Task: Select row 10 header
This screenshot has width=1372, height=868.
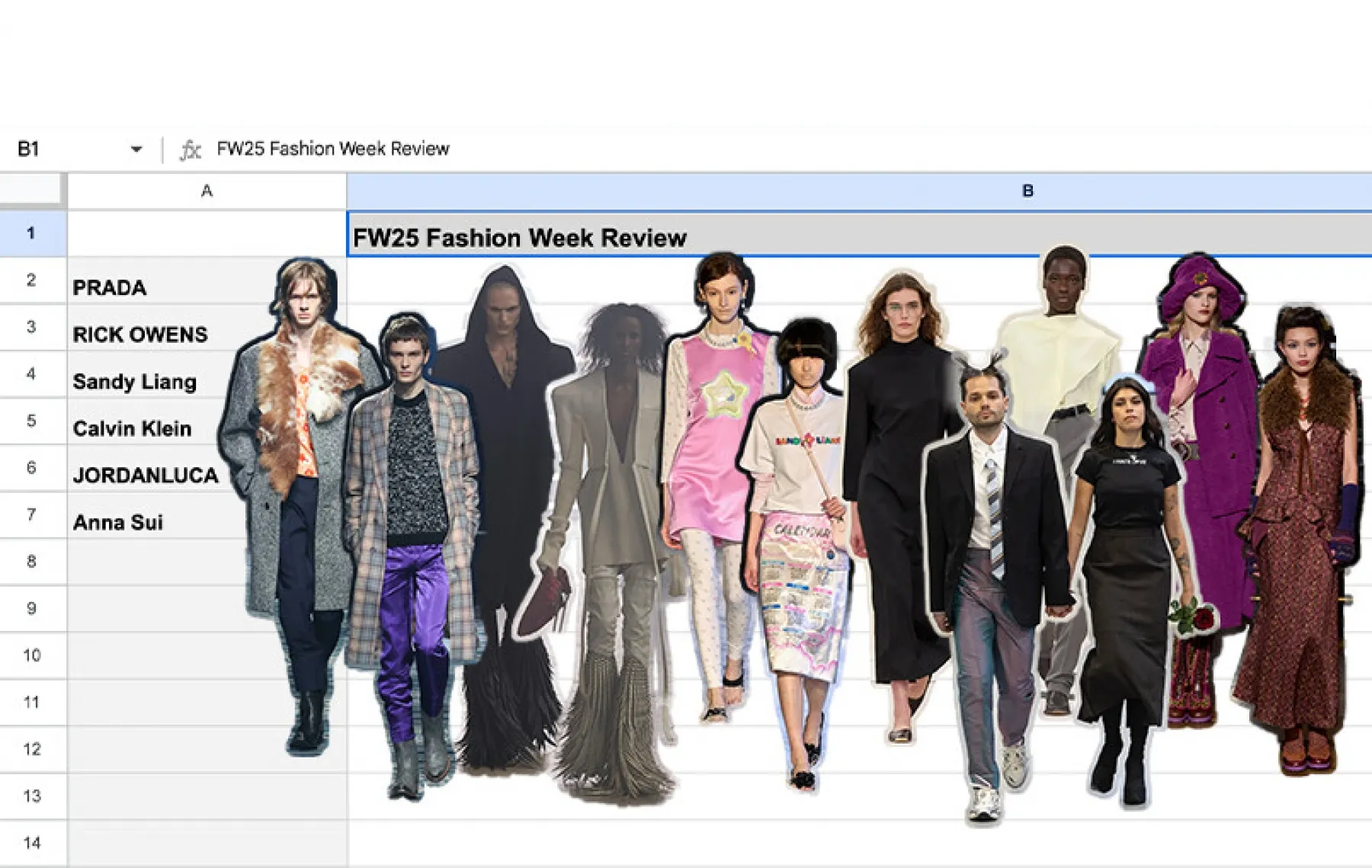Action: click(33, 656)
